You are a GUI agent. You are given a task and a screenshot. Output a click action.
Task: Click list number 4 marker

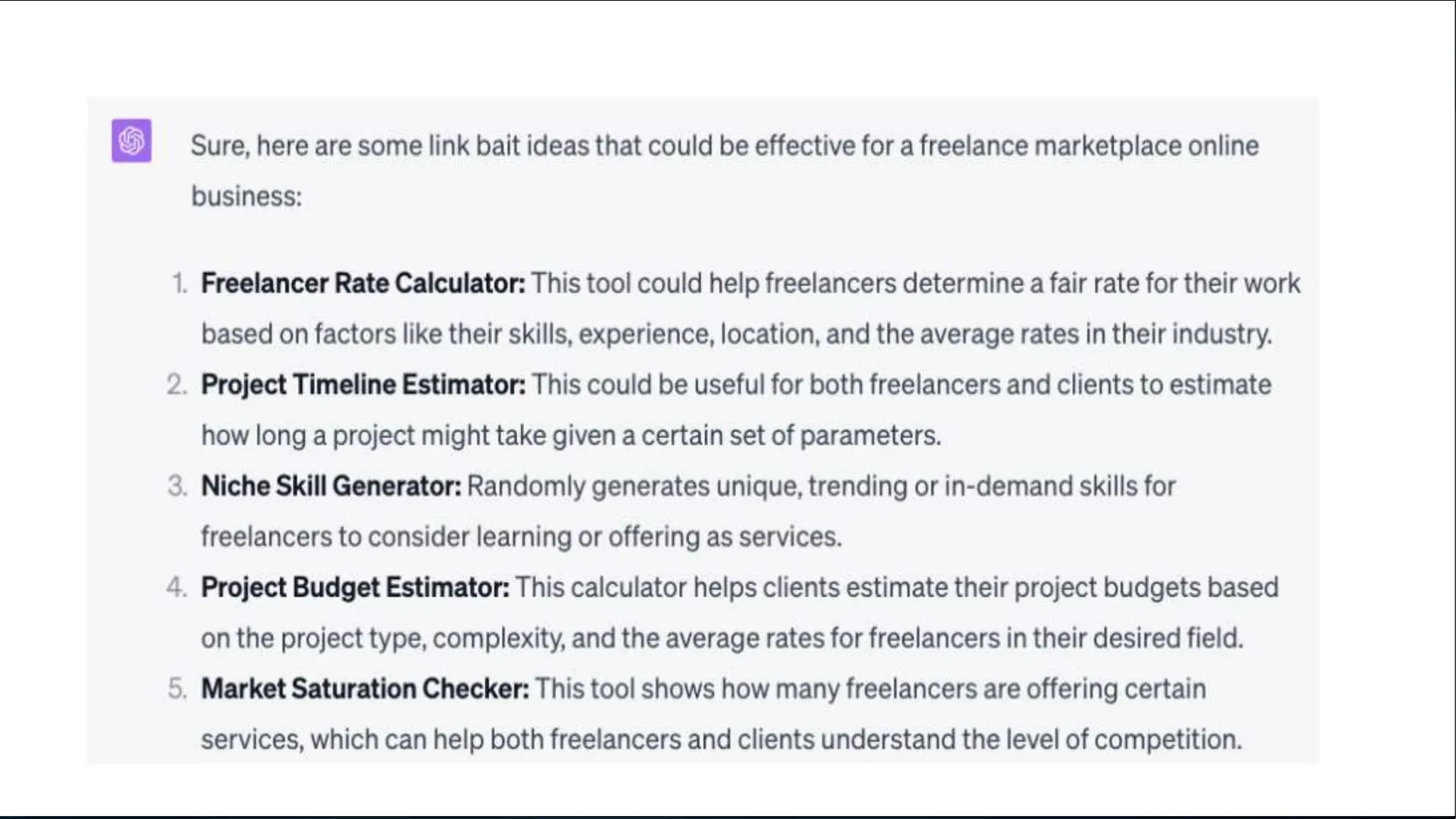pos(177,587)
